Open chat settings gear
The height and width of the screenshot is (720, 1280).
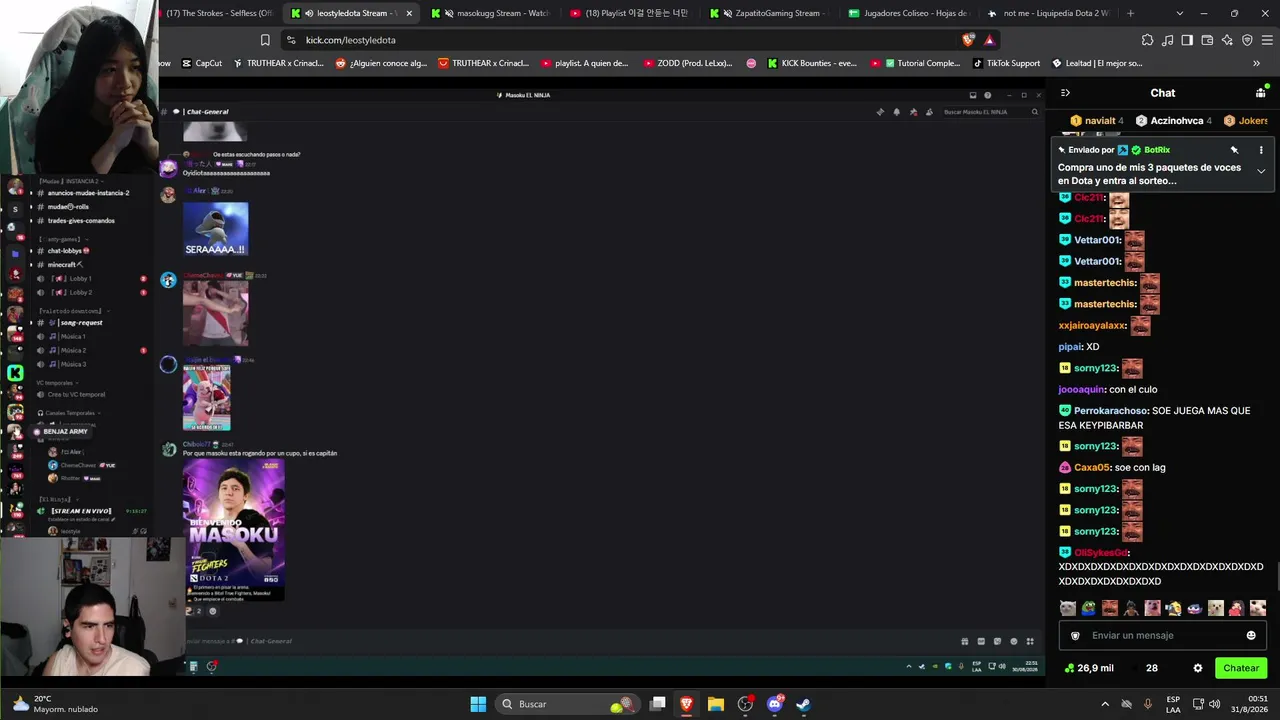click(1198, 668)
